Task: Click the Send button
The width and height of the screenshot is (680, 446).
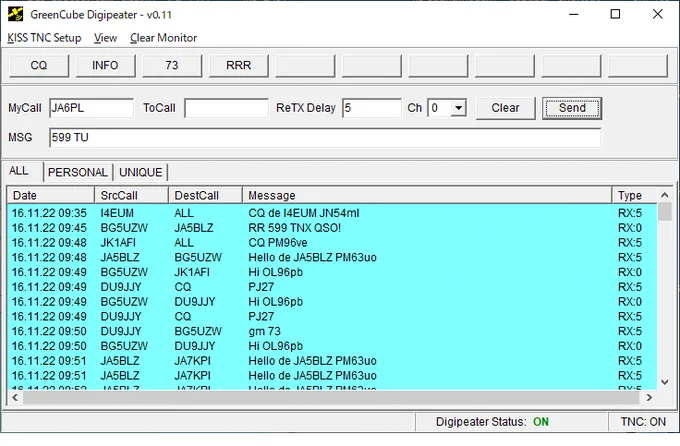Action: click(572, 108)
